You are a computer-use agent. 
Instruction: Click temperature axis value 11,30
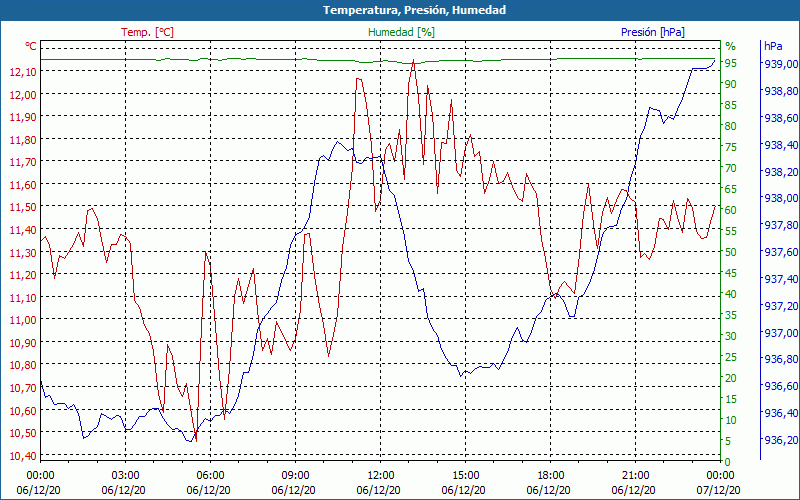point(23,253)
